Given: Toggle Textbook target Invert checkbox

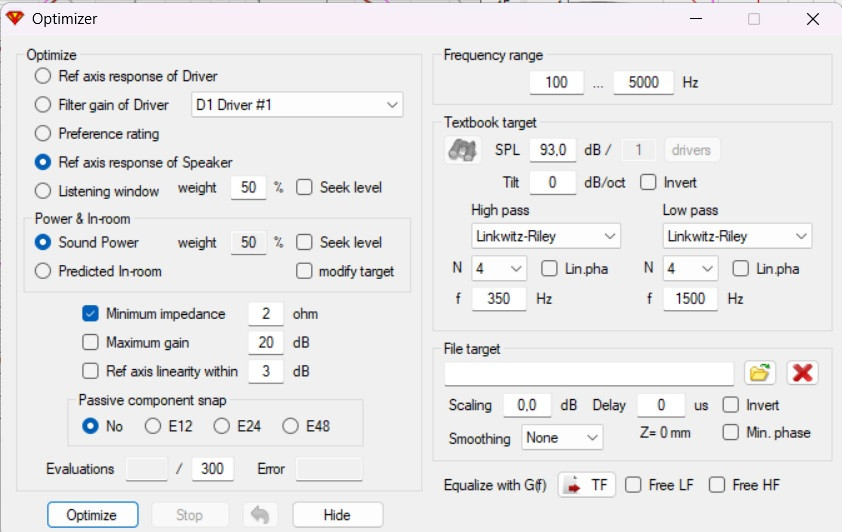Looking at the screenshot, I should click(x=648, y=182).
